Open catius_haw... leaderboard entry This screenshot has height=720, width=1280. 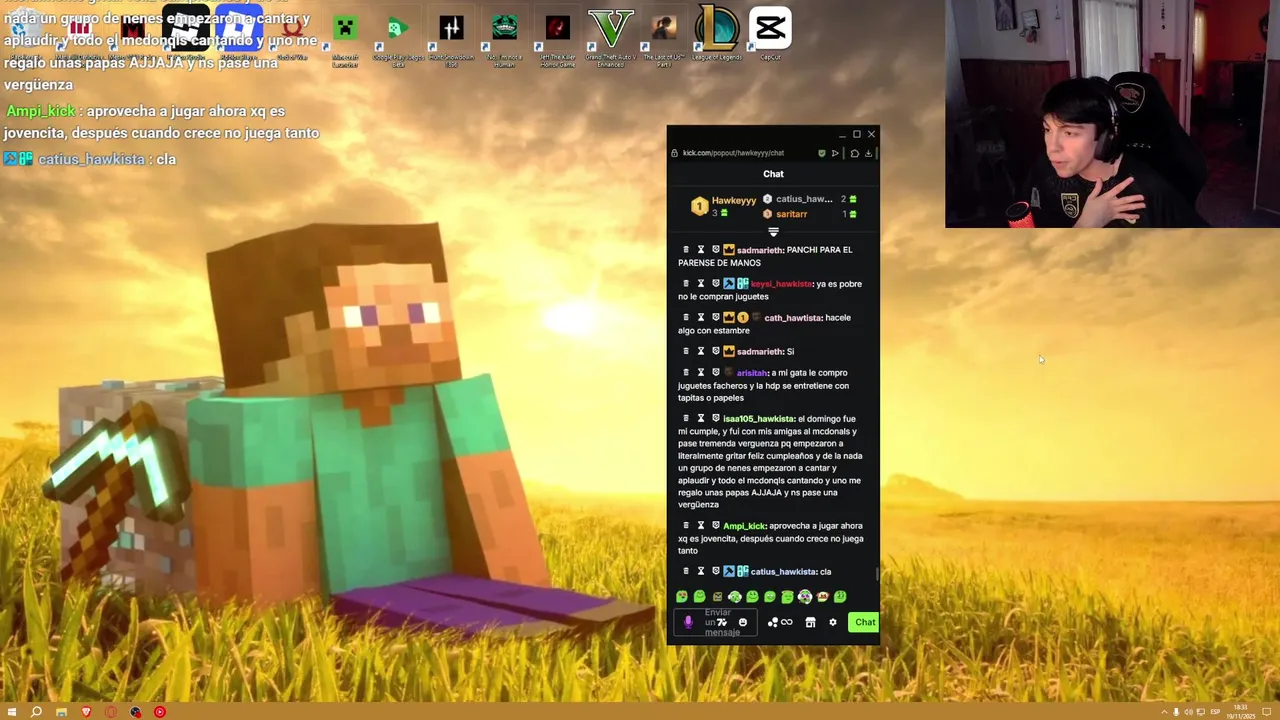[809, 199]
